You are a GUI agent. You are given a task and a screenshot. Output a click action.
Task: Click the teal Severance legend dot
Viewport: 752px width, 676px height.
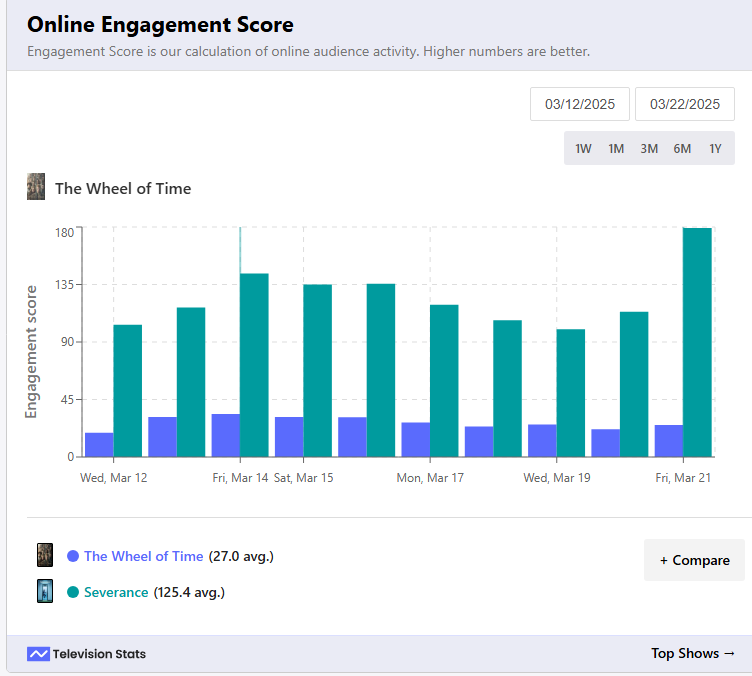pos(73,592)
